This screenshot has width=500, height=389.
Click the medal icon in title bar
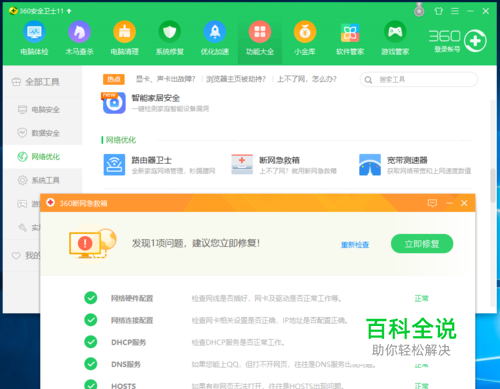(419, 10)
